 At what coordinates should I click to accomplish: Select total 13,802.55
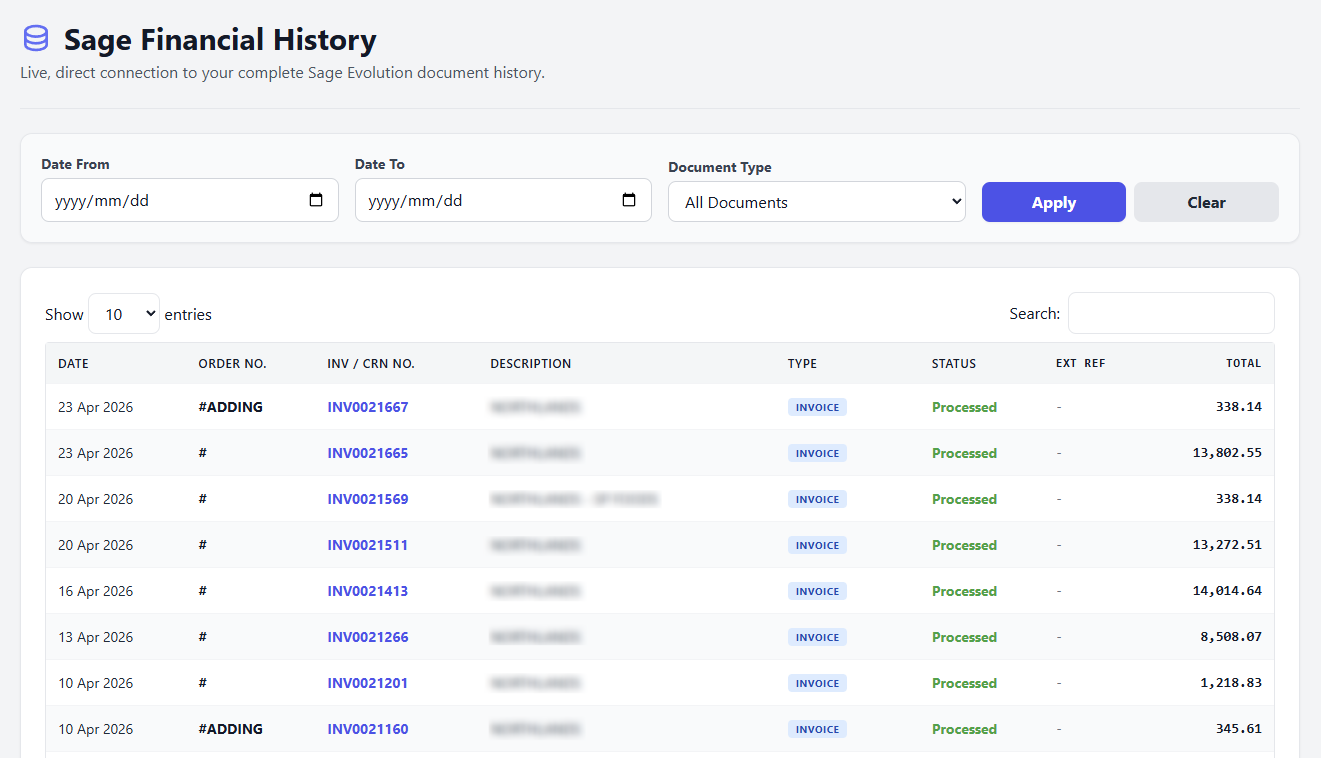pos(1227,453)
